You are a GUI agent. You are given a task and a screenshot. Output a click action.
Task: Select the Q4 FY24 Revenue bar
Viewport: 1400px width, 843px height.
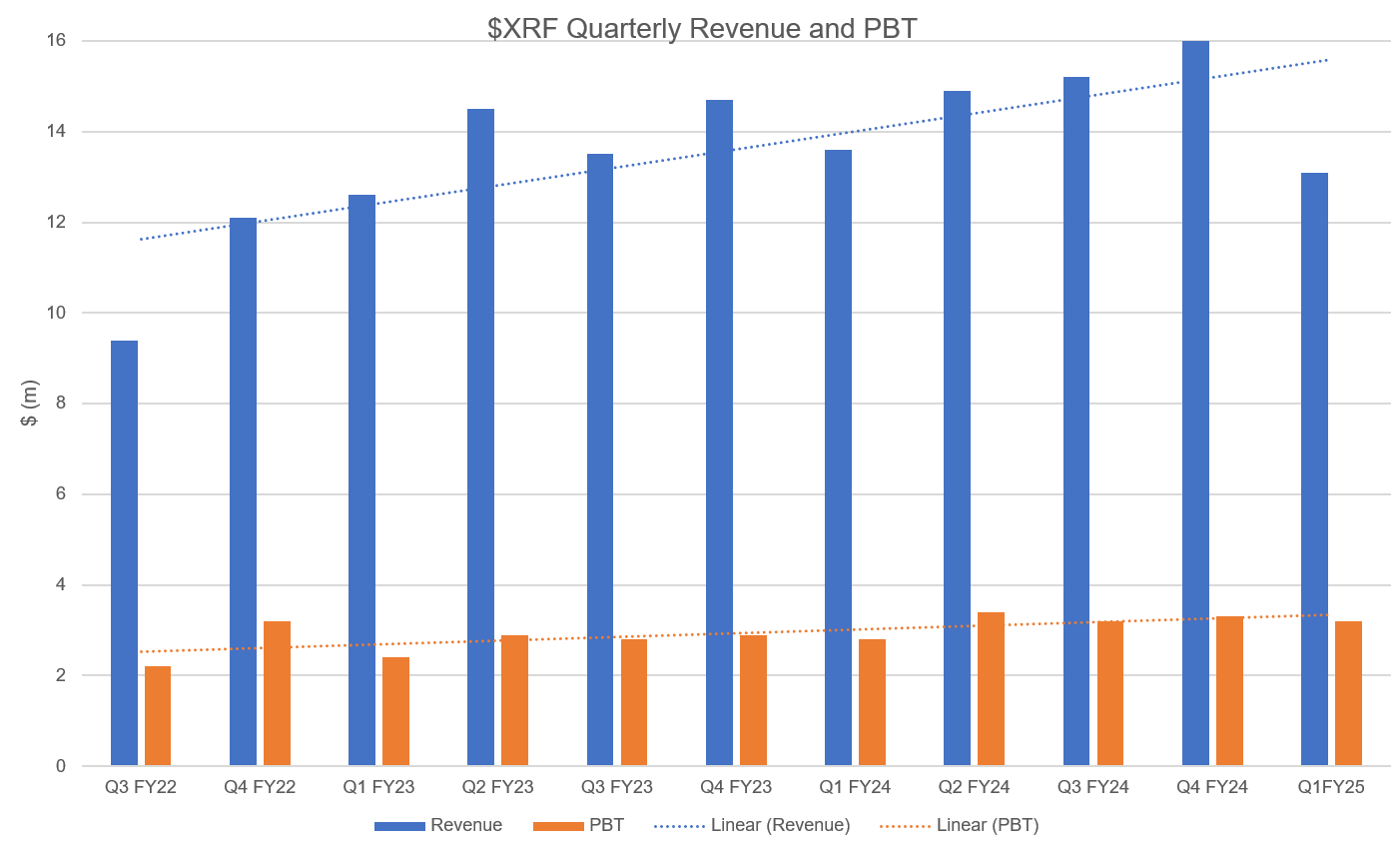click(1195, 404)
